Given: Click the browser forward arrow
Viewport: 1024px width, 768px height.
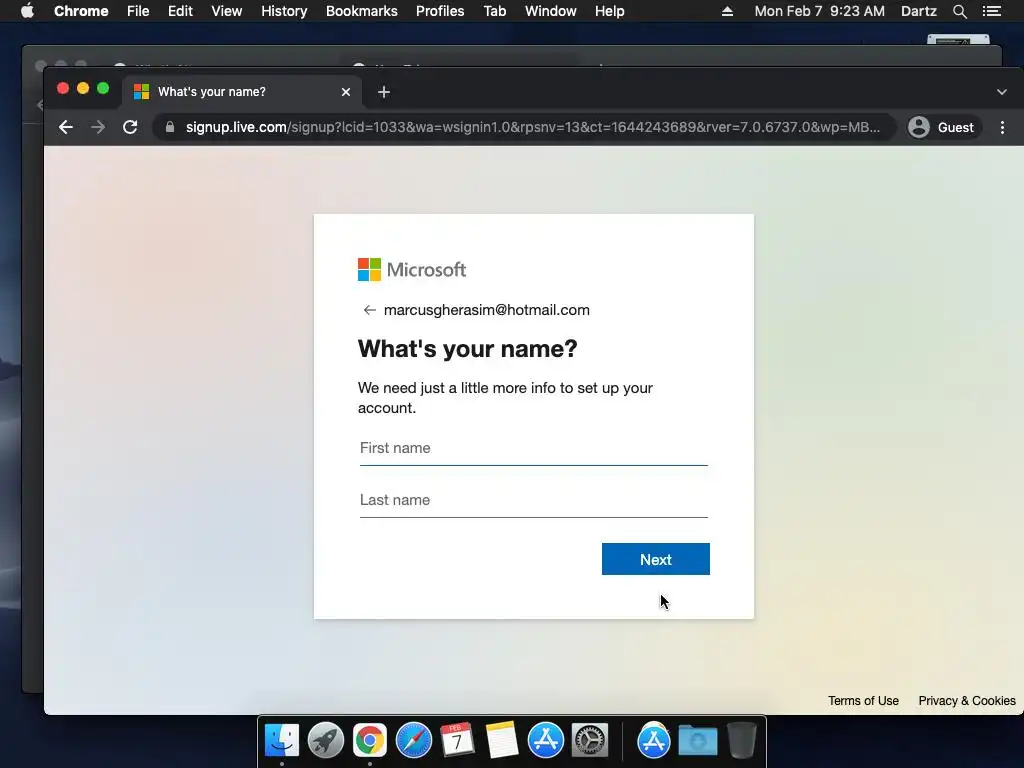Looking at the screenshot, I should tap(98, 127).
